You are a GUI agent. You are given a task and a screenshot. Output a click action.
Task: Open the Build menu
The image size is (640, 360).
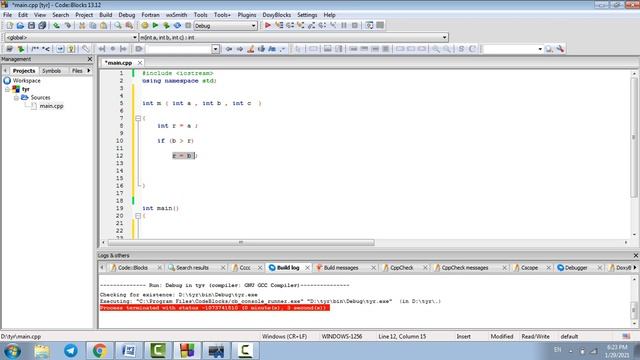coord(106,15)
